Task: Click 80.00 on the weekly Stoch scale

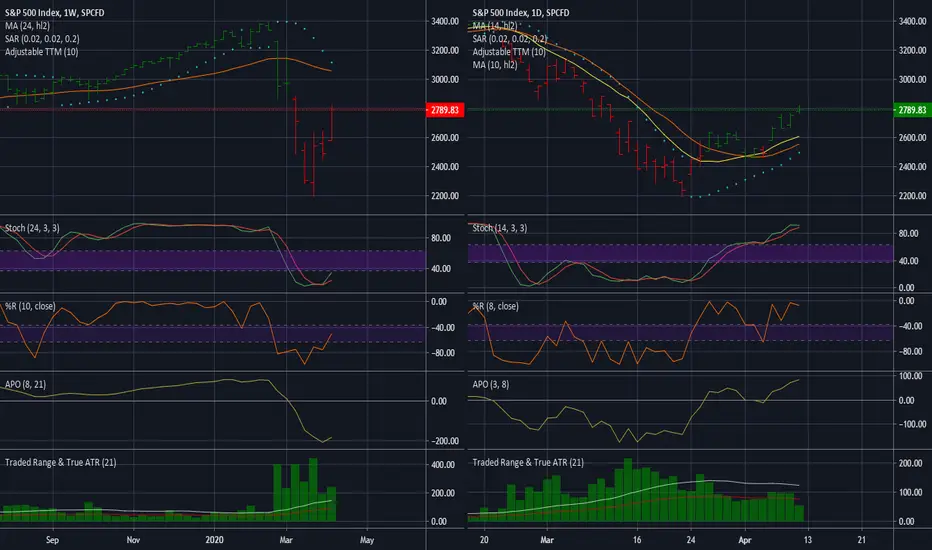Action: coord(440,238)
